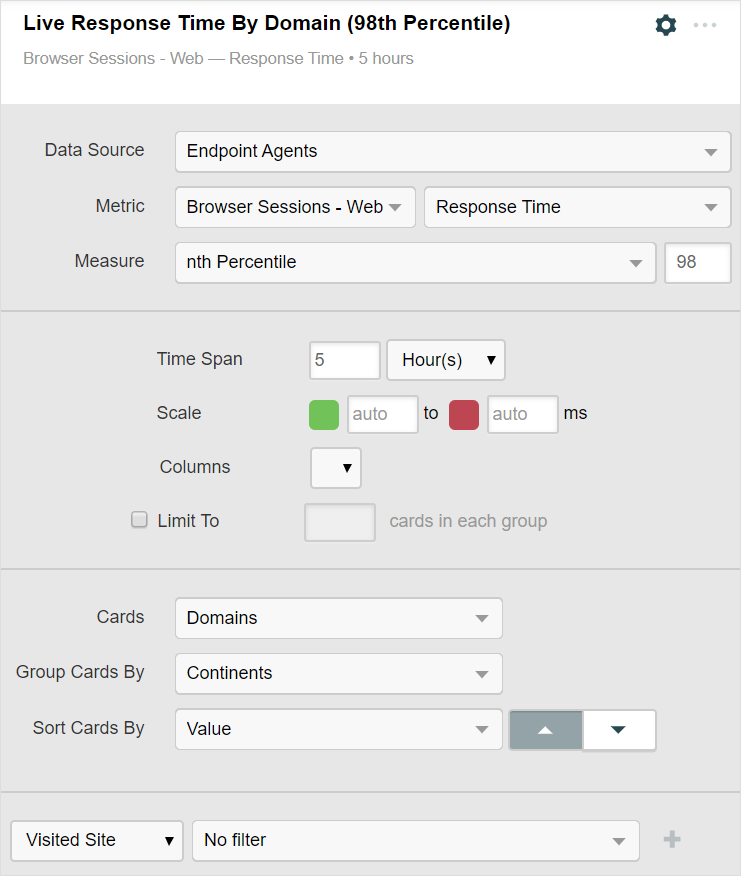Open the Data Source dropdown

[452, 152]
